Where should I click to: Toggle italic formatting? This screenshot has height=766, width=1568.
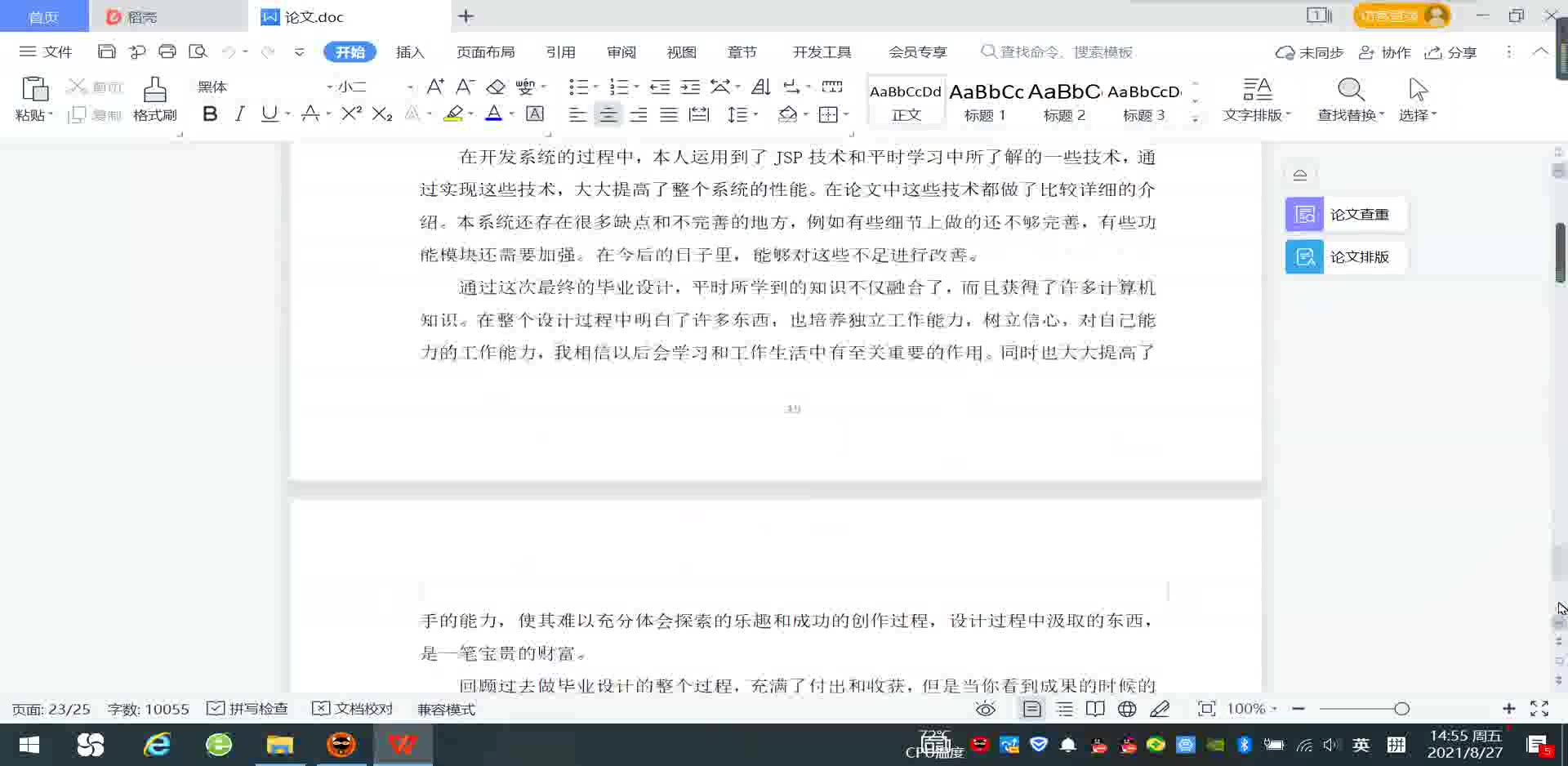point(239,114)
